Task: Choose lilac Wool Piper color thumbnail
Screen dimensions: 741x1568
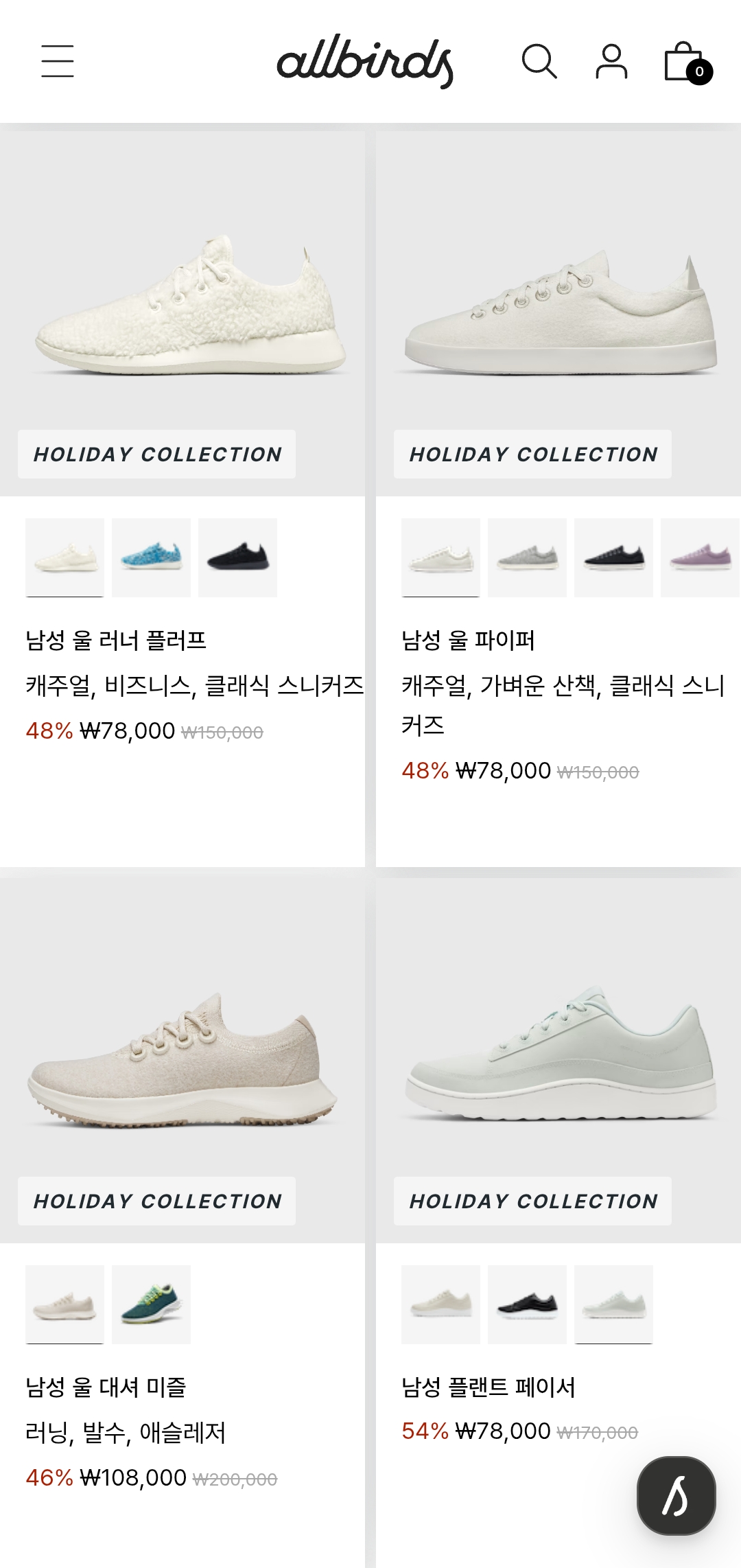Action: coord(700,557)
